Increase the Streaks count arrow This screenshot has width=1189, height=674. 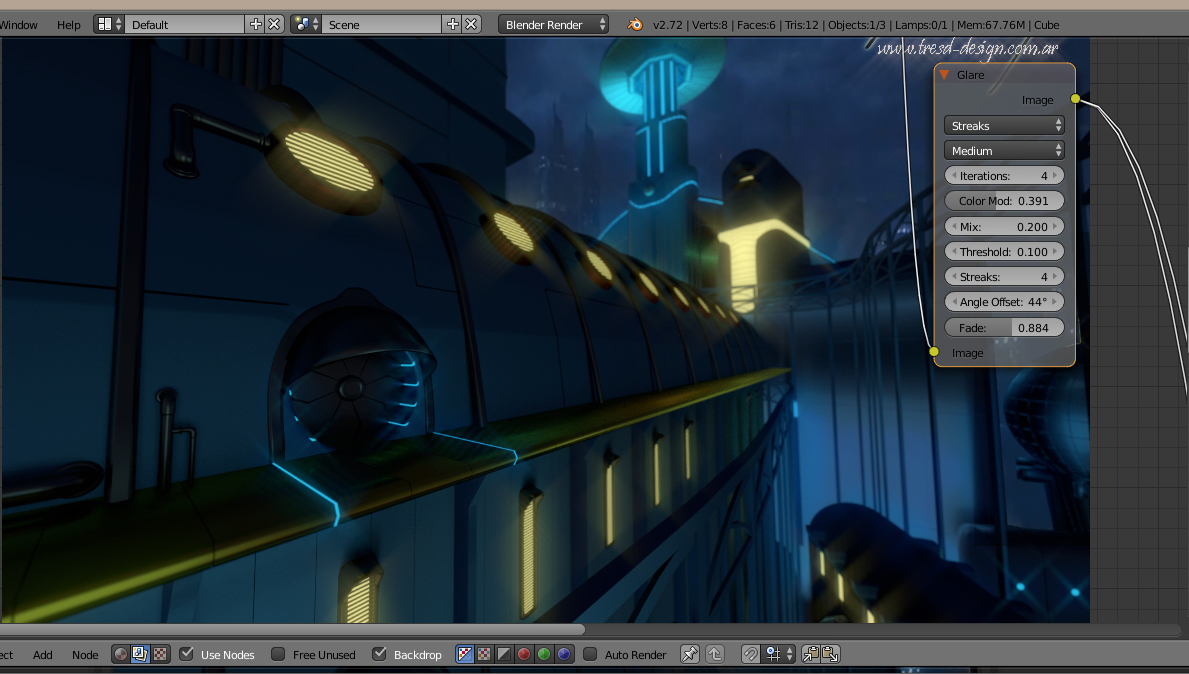1055,277
